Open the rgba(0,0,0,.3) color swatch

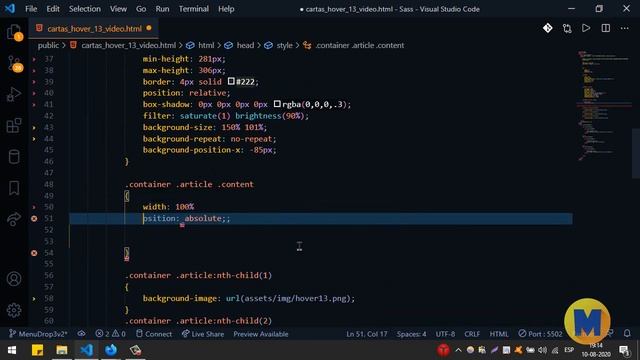[x=277, y=104]
